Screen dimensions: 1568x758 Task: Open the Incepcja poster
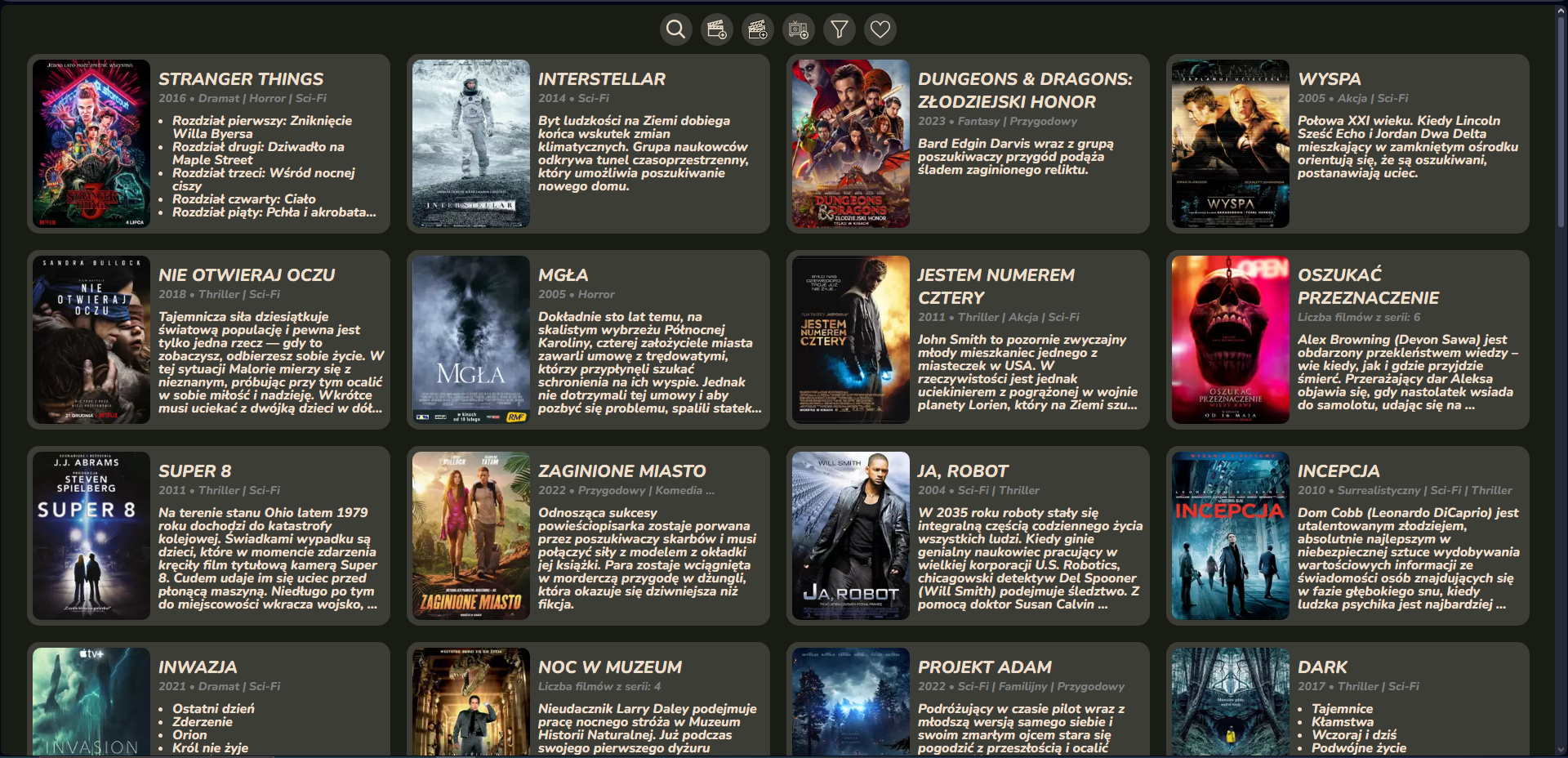[1231, 536]
